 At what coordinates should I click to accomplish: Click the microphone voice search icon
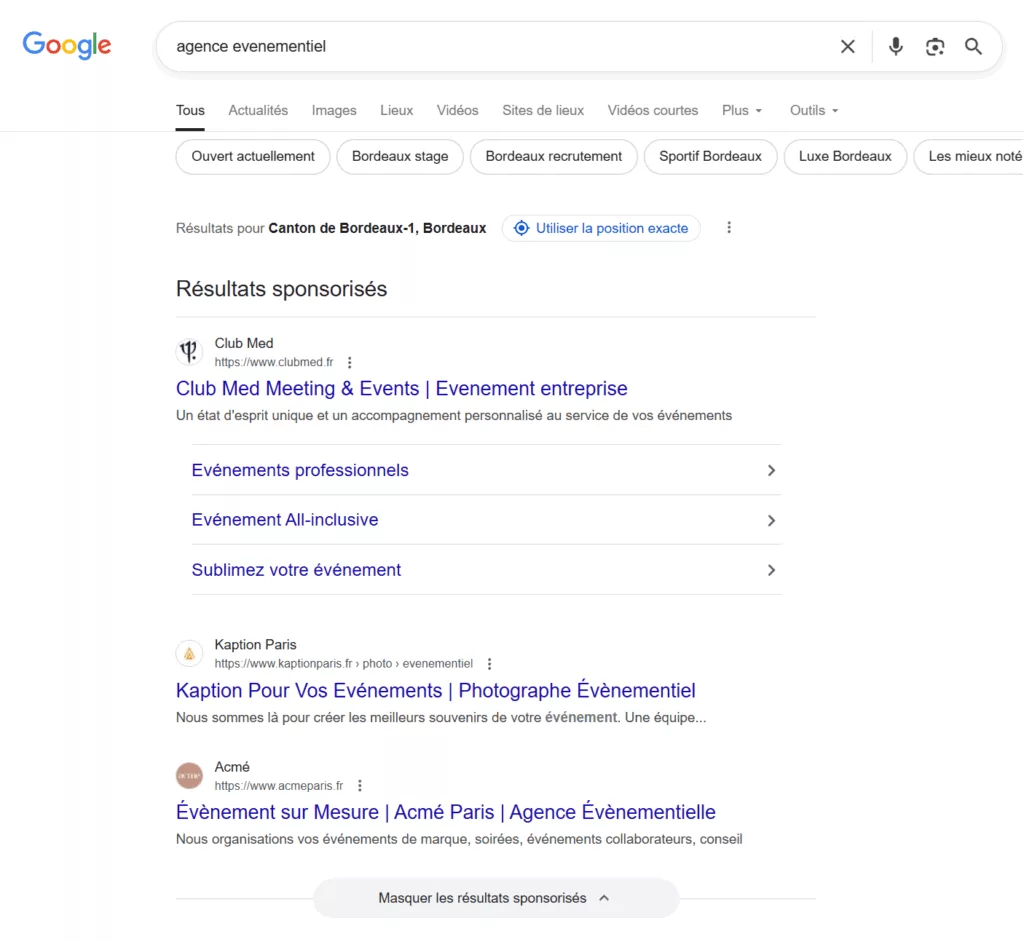(x=895, y=46)
